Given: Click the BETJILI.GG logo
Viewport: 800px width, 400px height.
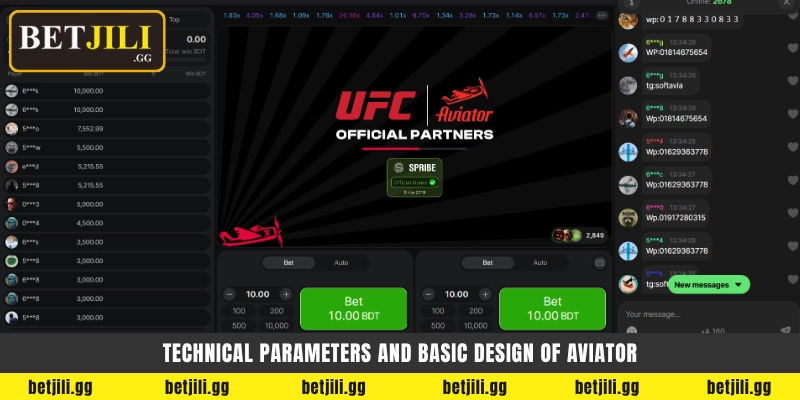Looking at the screenshot, I should (x=87, y=41).
